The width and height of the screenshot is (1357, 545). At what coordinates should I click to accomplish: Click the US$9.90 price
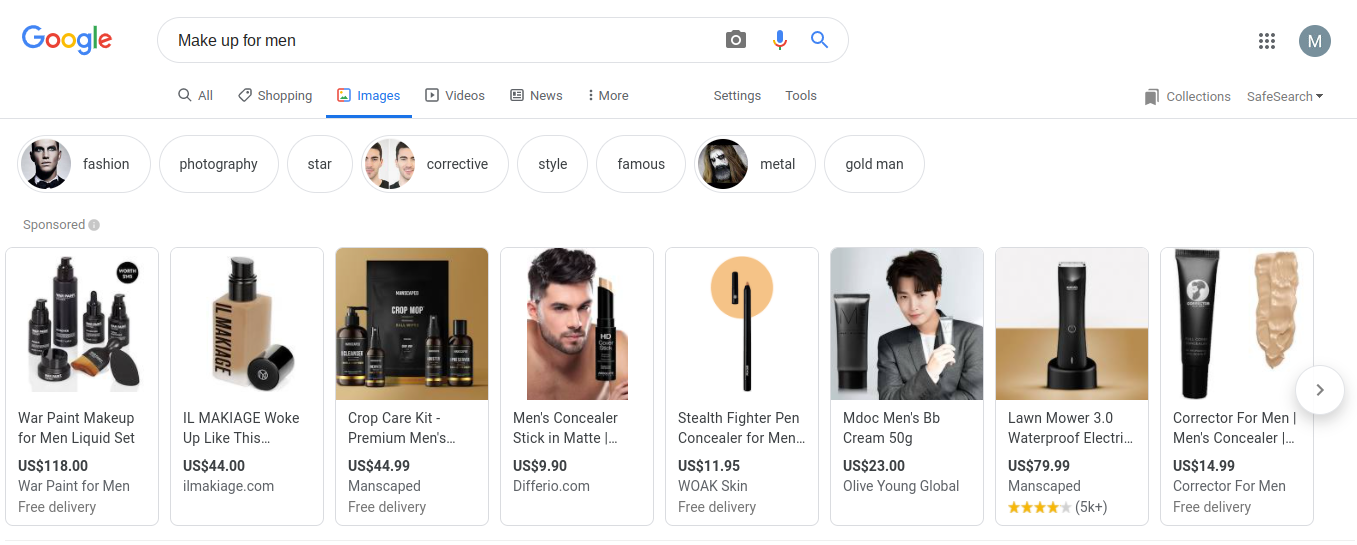point(540,466)
